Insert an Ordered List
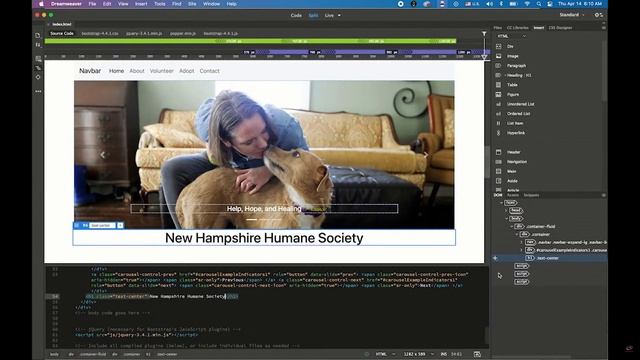Viewport: 640px width, 360px height. [518, 113]
